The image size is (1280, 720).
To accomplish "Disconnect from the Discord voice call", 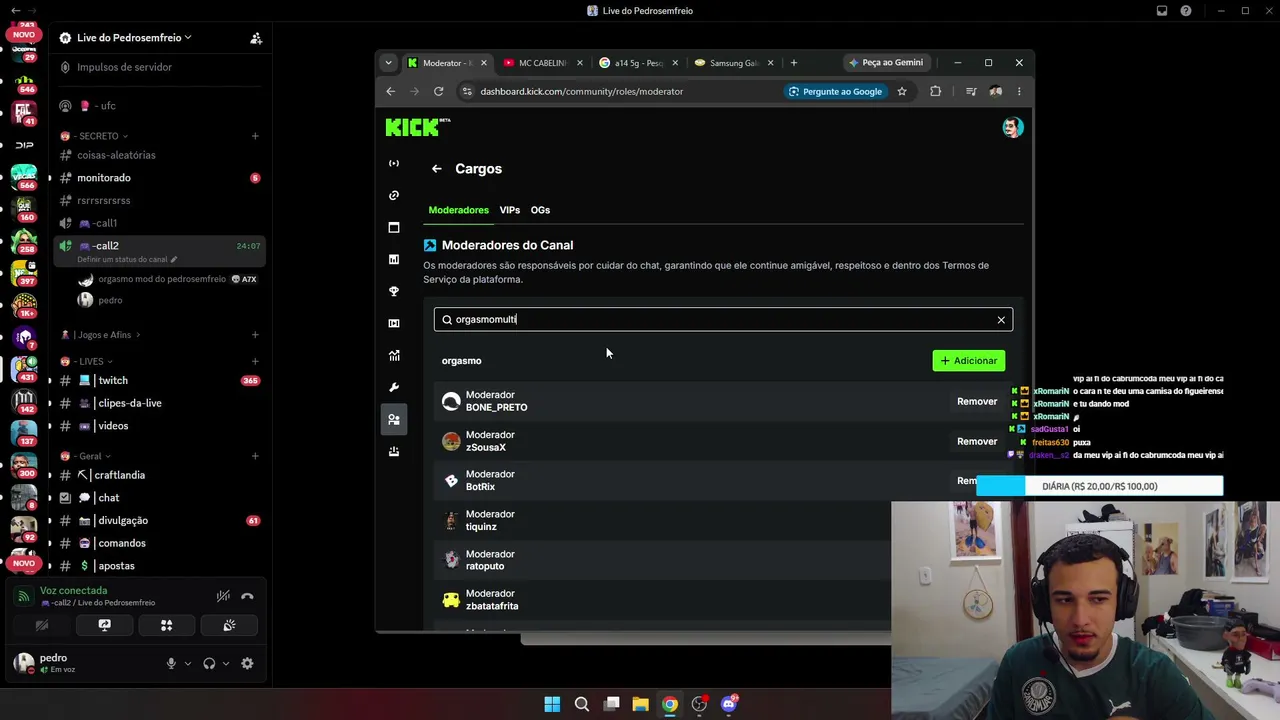I will [247, 596].
